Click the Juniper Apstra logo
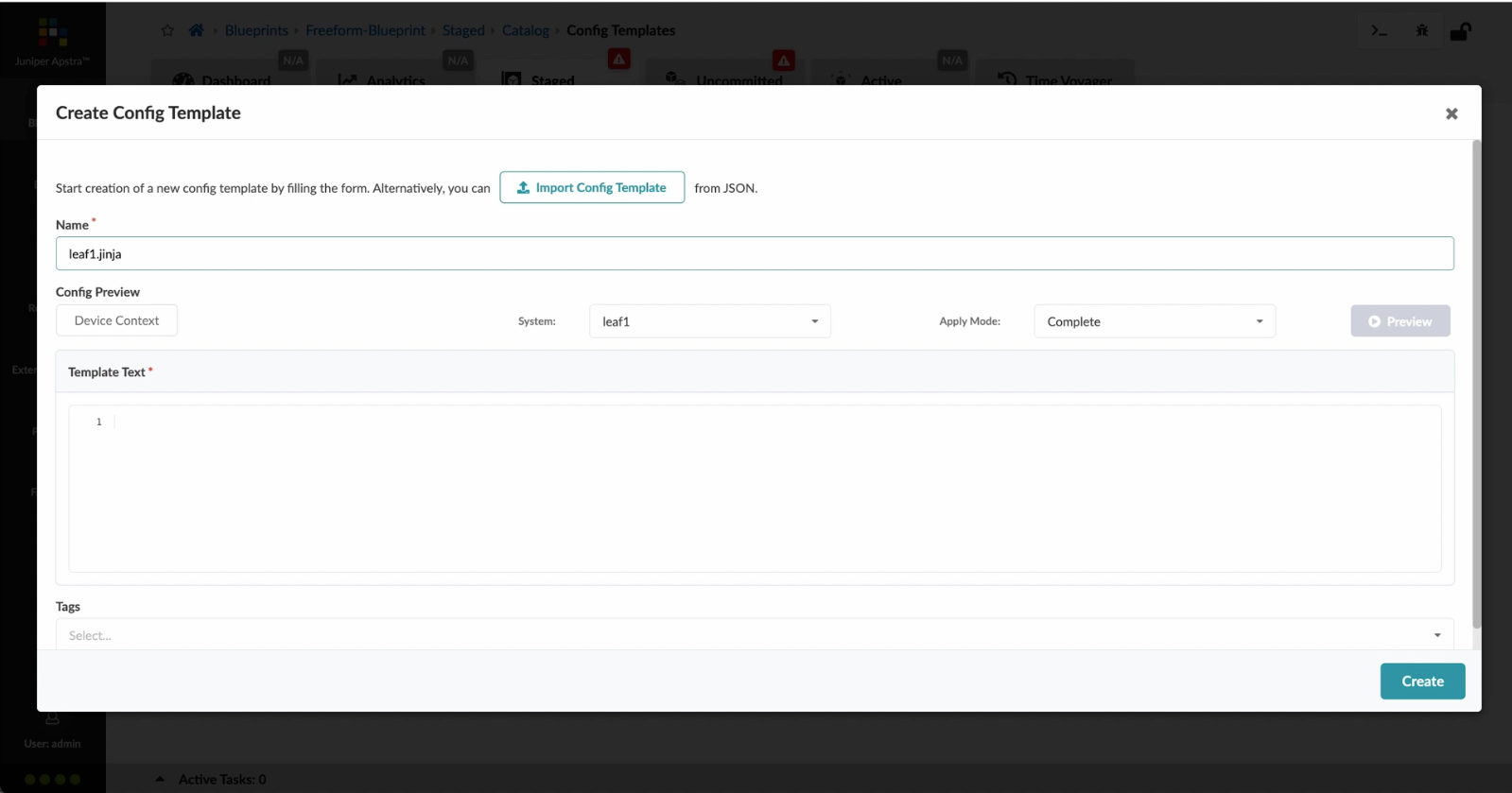The width and height of the screenshot is (1512, 793). (53, 42)
